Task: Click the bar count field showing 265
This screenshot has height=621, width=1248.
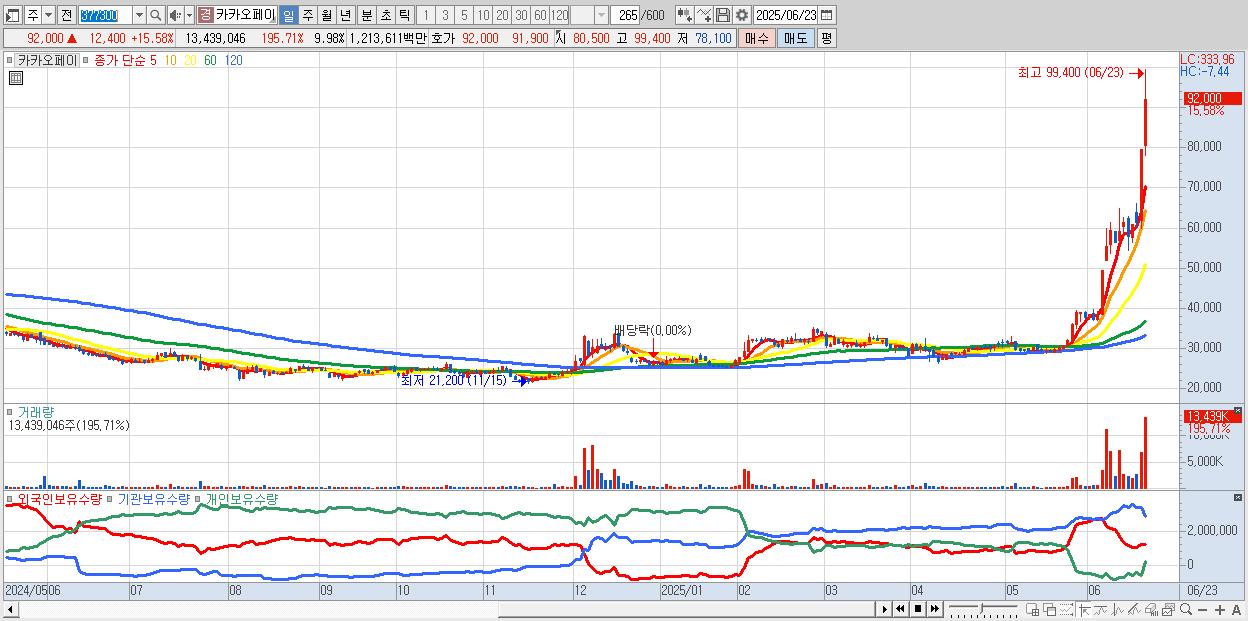Action: (626, 15)
